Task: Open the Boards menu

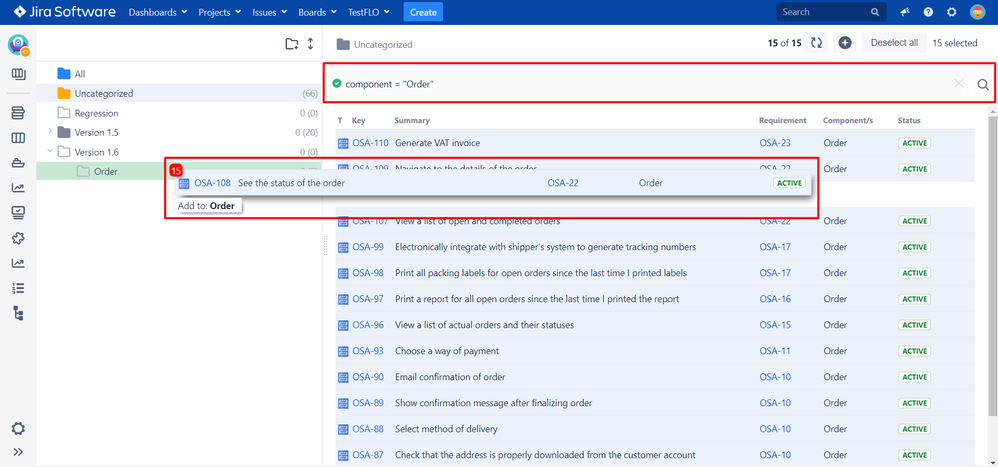Action: pyautogui.click(x=318, y=12)
